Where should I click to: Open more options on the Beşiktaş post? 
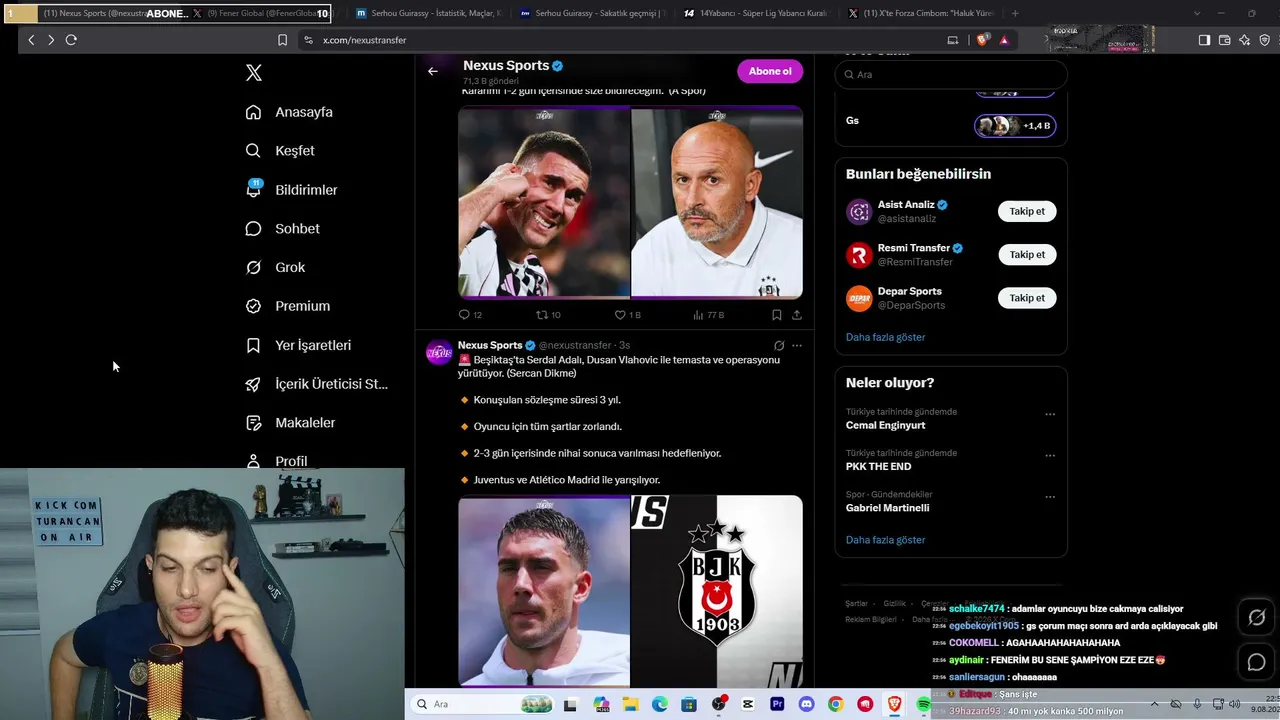[x=797, y=346]
